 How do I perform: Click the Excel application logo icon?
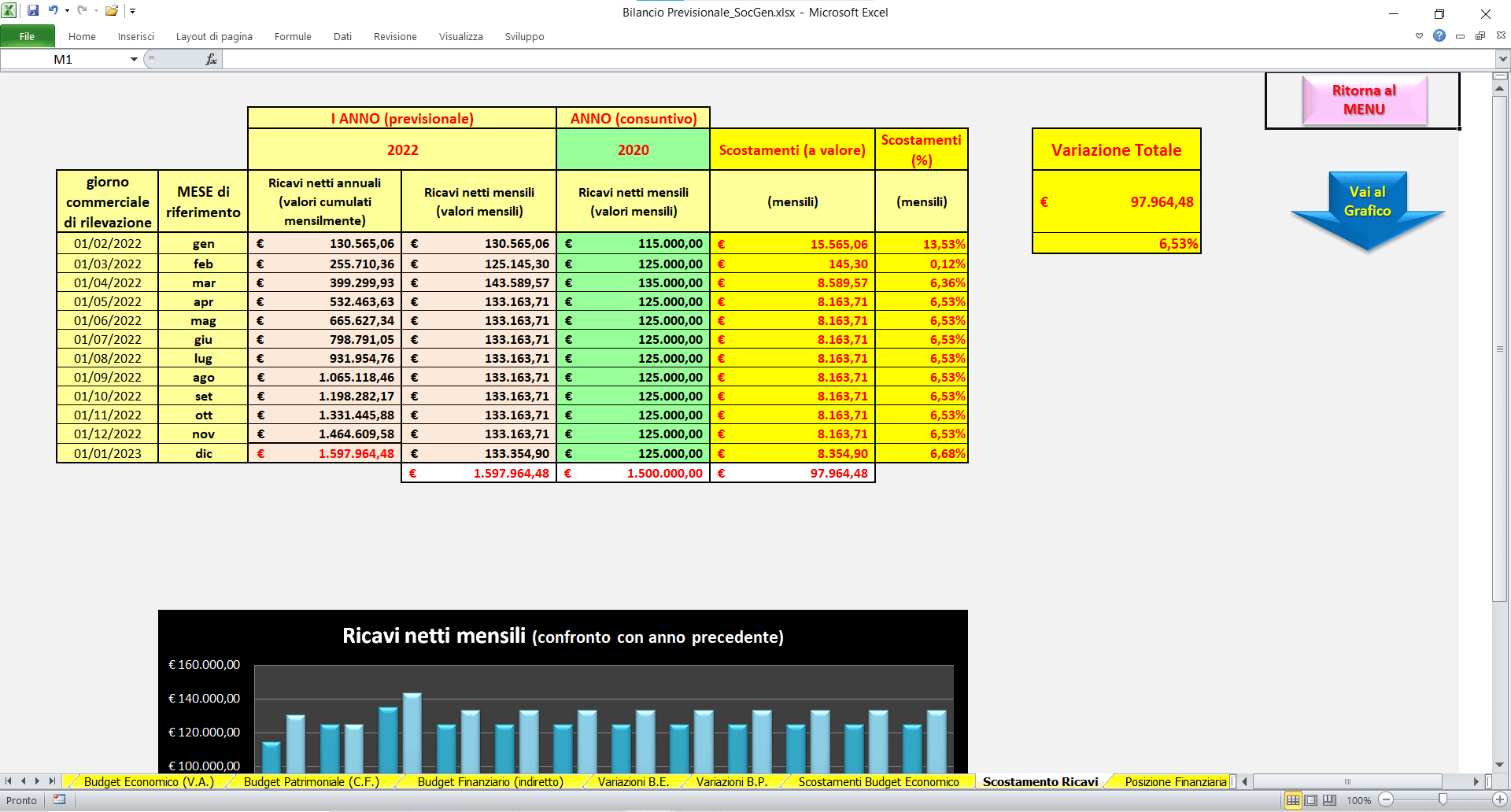[x=9, y=11]
